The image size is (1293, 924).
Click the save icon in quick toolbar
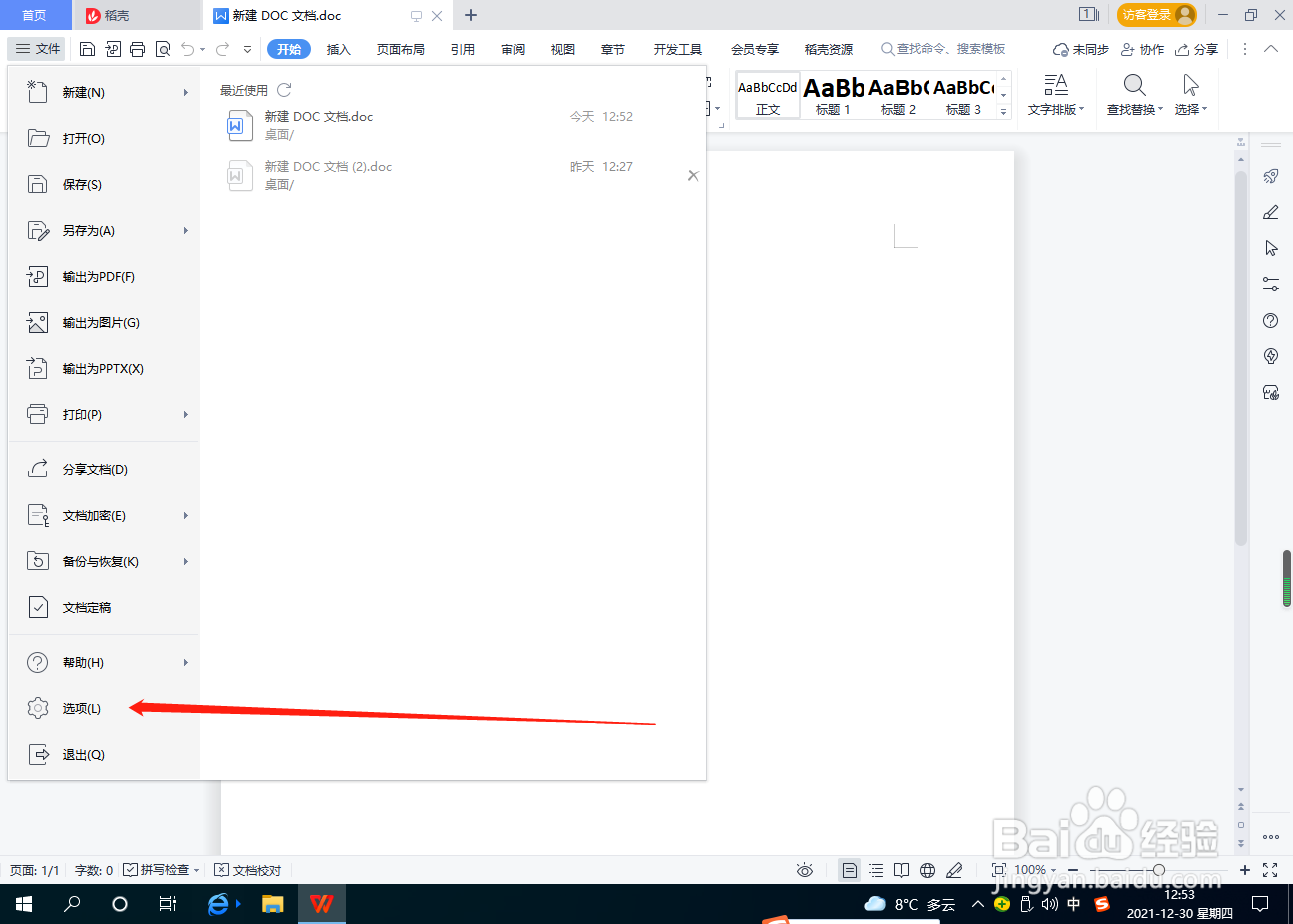(87, 49)
